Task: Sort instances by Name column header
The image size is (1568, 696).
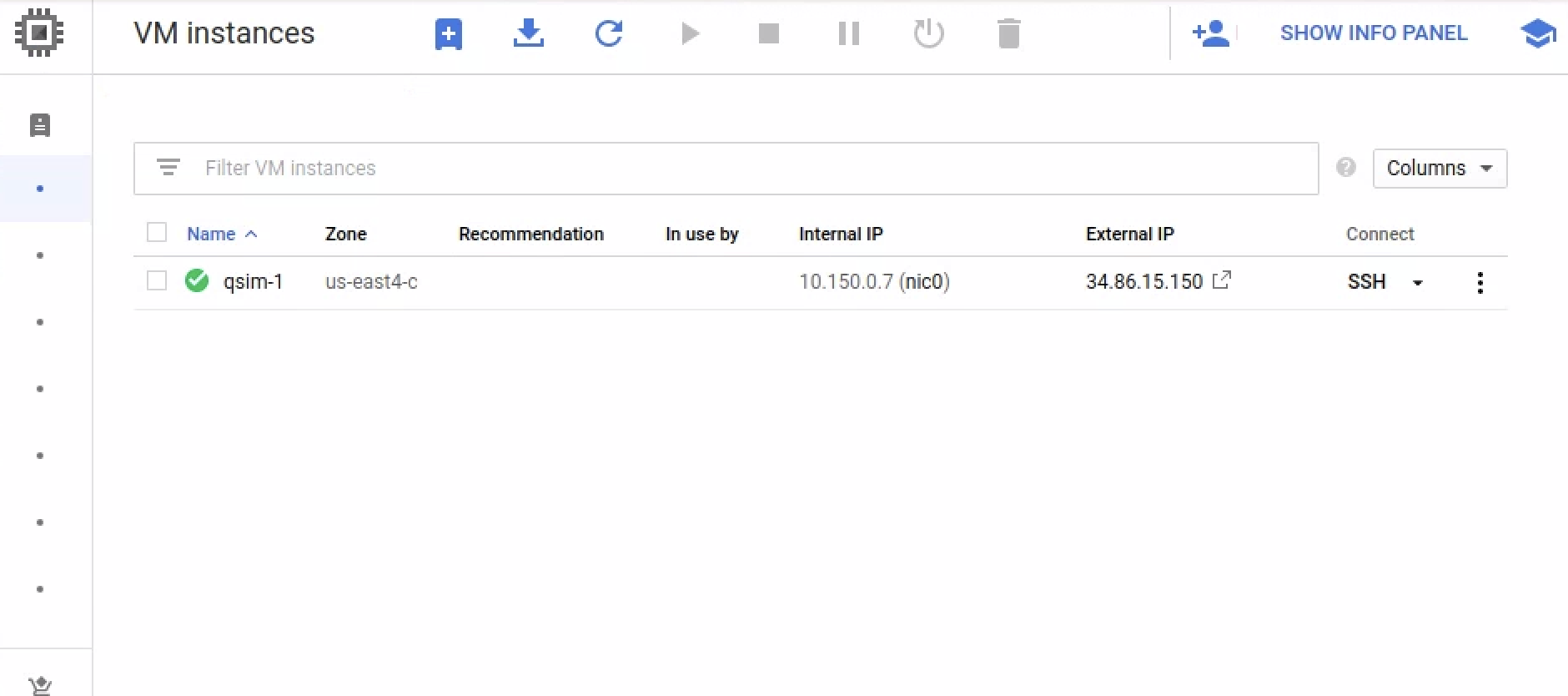Action: (x=211, y=234)
